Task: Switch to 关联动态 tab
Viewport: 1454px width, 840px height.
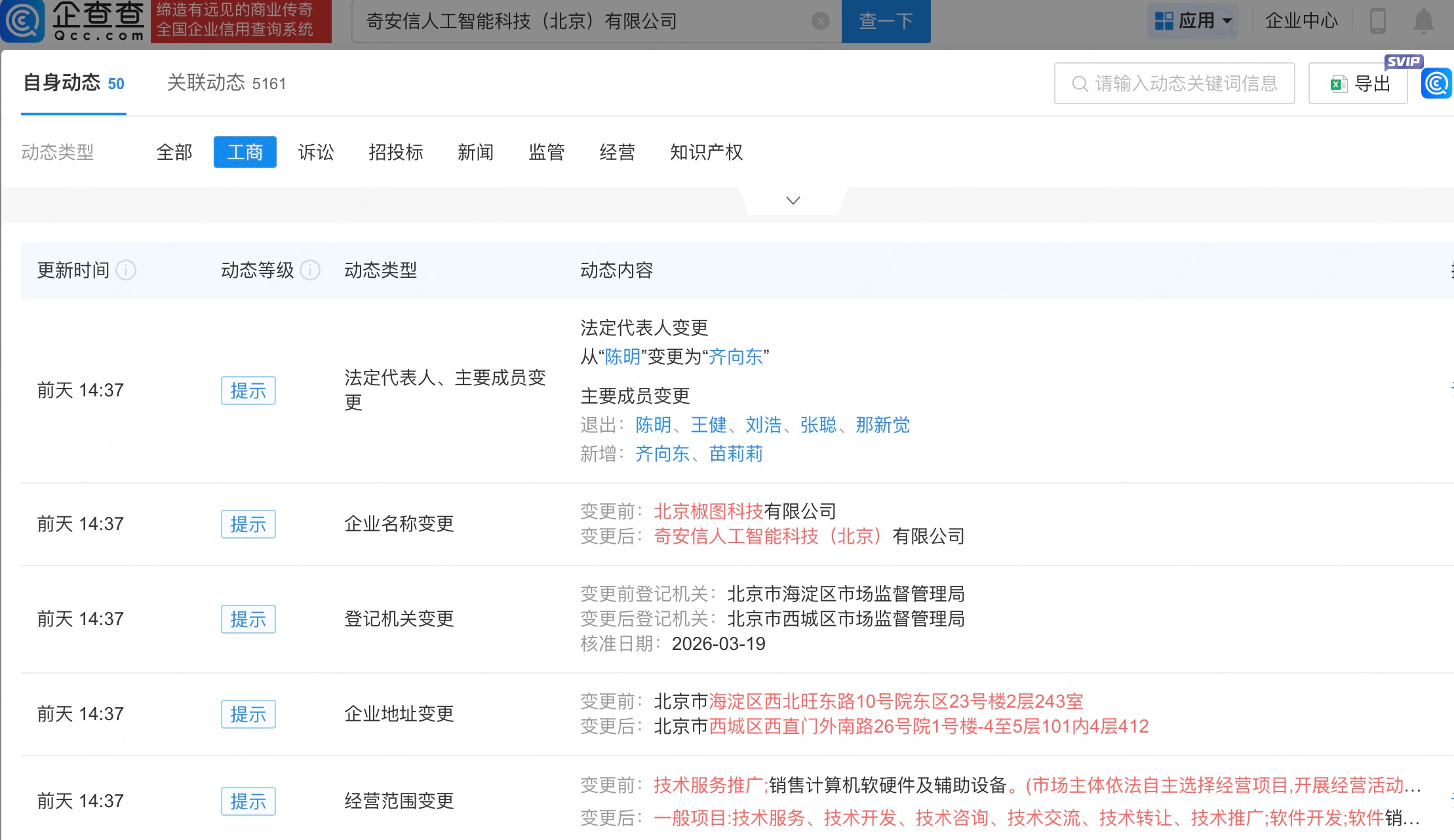Action: coord(226,83)
